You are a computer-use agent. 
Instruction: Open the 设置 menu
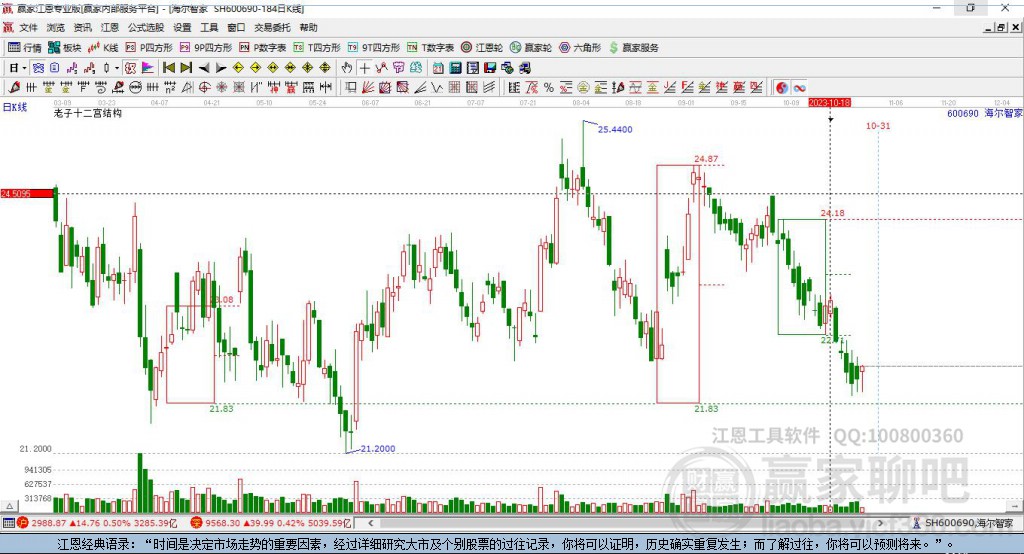(182, 27)
